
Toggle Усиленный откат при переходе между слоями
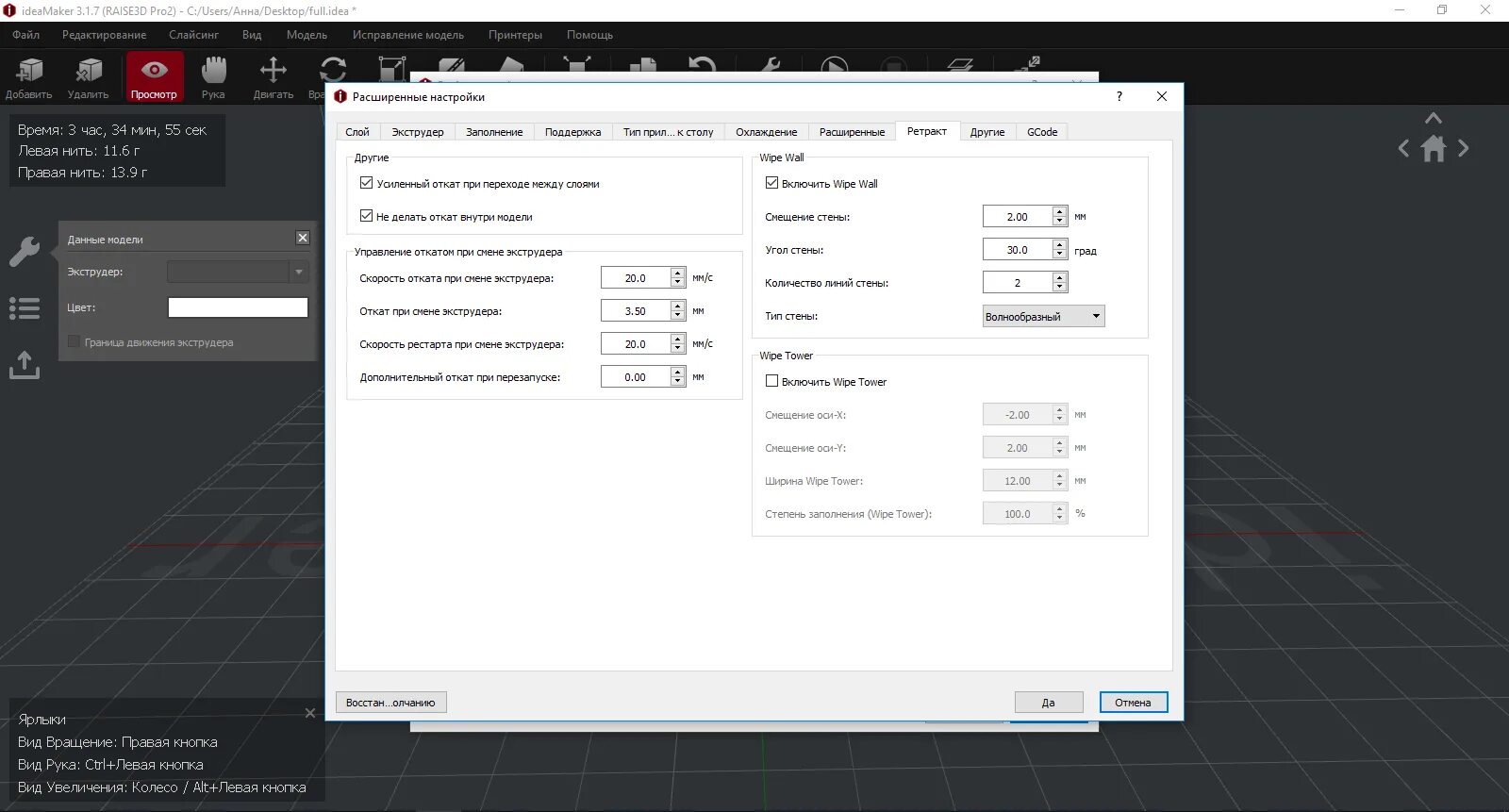pos(366,183)
